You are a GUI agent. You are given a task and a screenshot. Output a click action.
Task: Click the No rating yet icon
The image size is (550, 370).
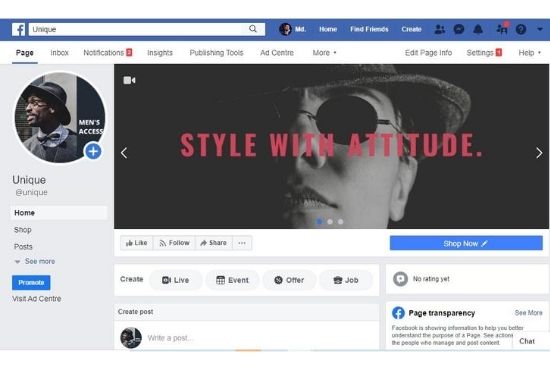(x=400, y=279)
